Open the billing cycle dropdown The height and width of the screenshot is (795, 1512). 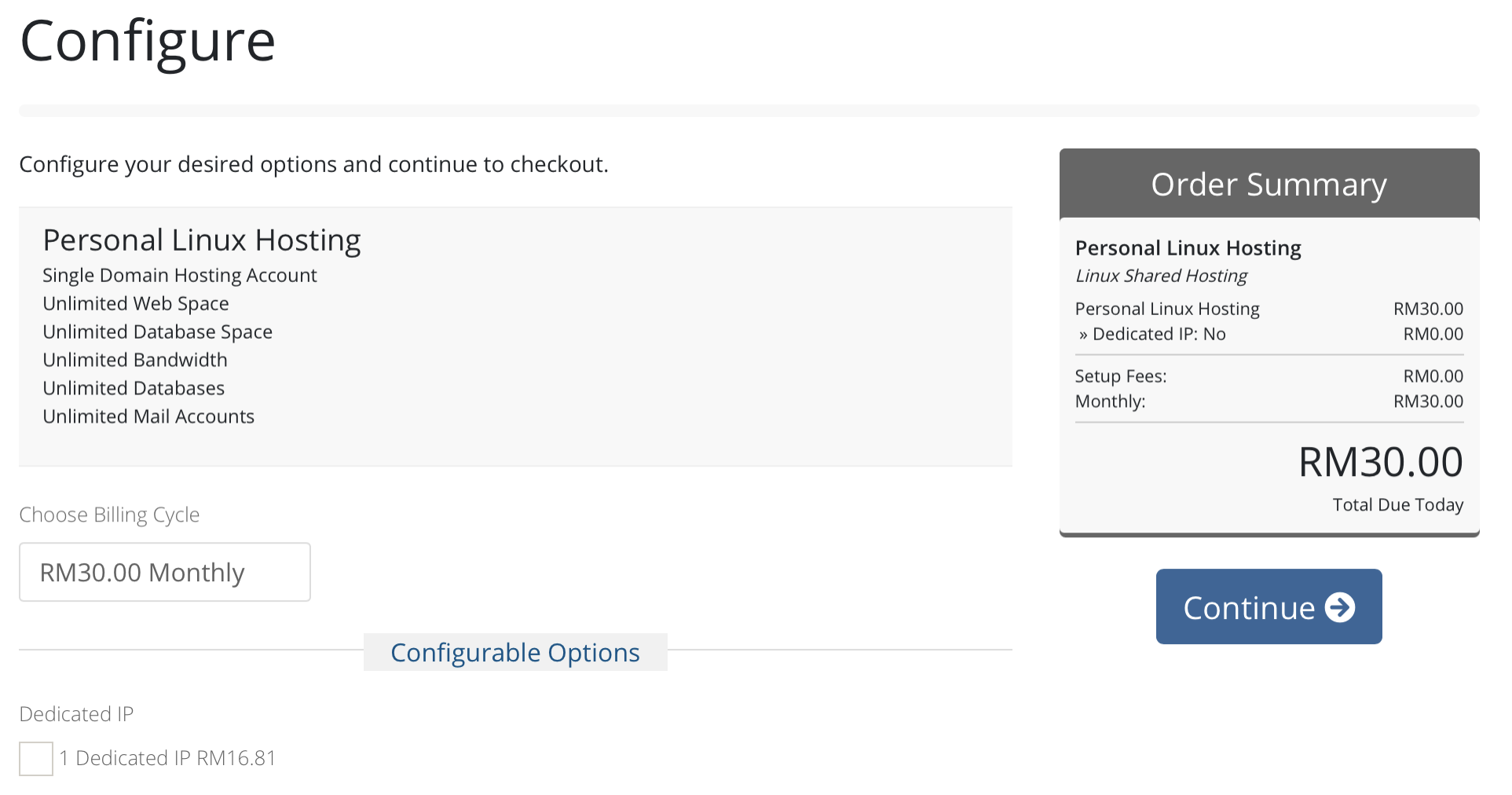165,572
